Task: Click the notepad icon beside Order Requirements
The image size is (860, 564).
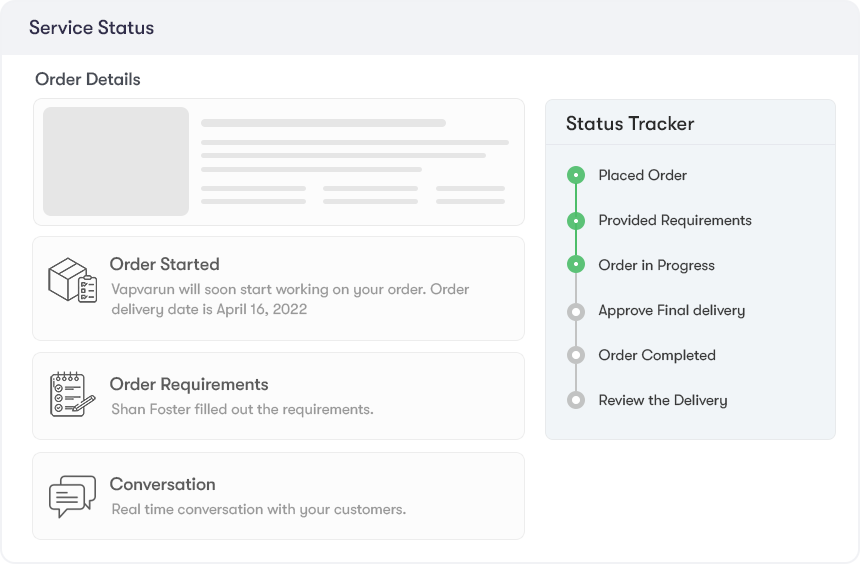Action: pyautogui.click(x=72, y=394)
